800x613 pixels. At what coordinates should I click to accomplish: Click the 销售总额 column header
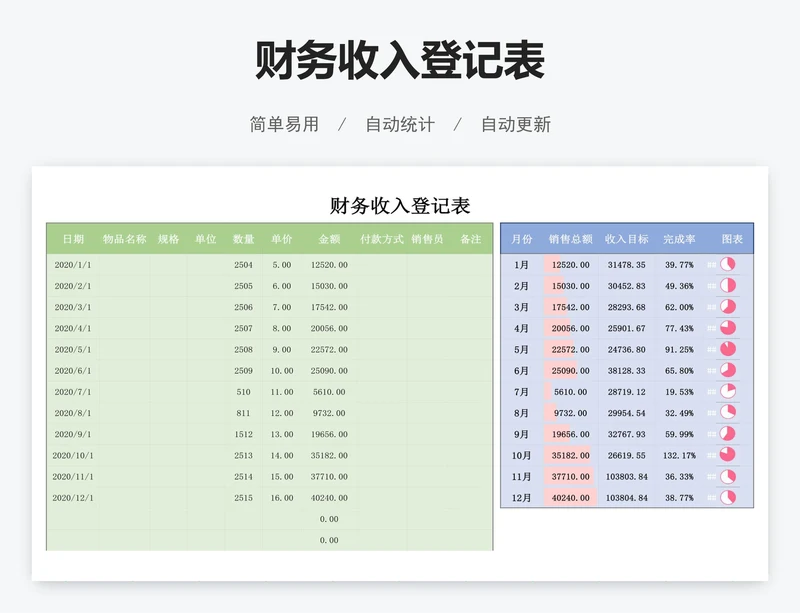tap(570, 240)
